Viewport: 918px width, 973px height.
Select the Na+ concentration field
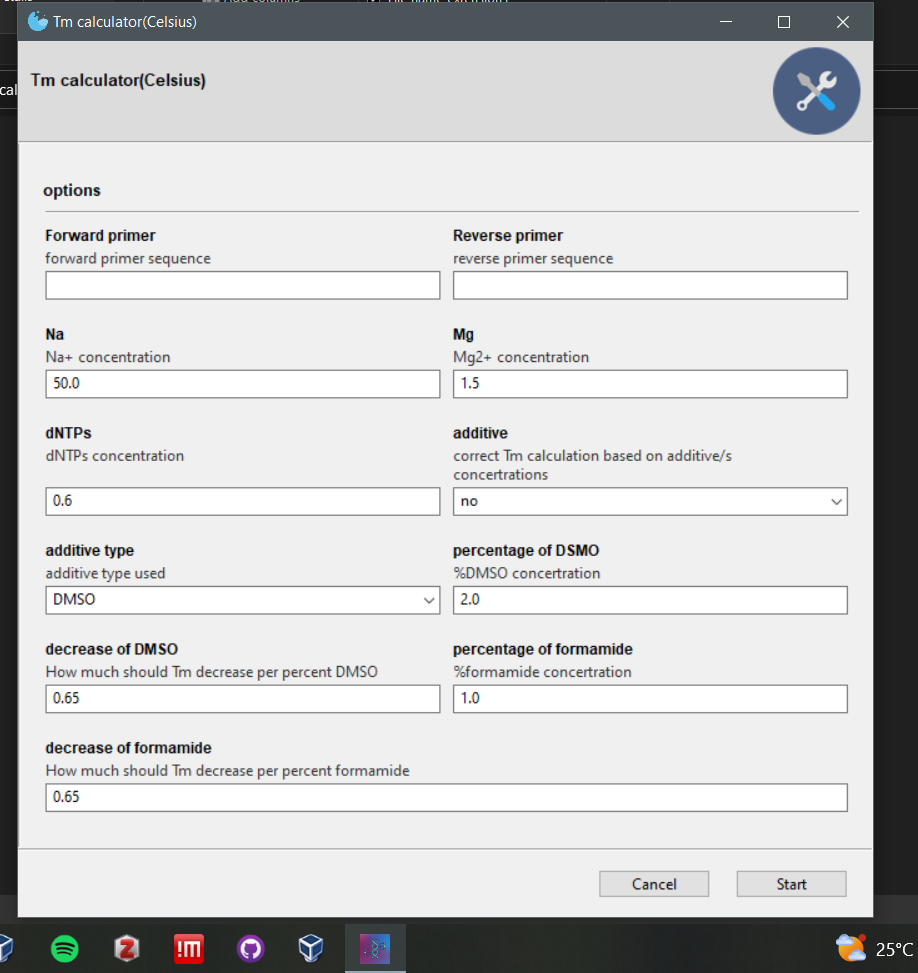[x=242, y=383]
